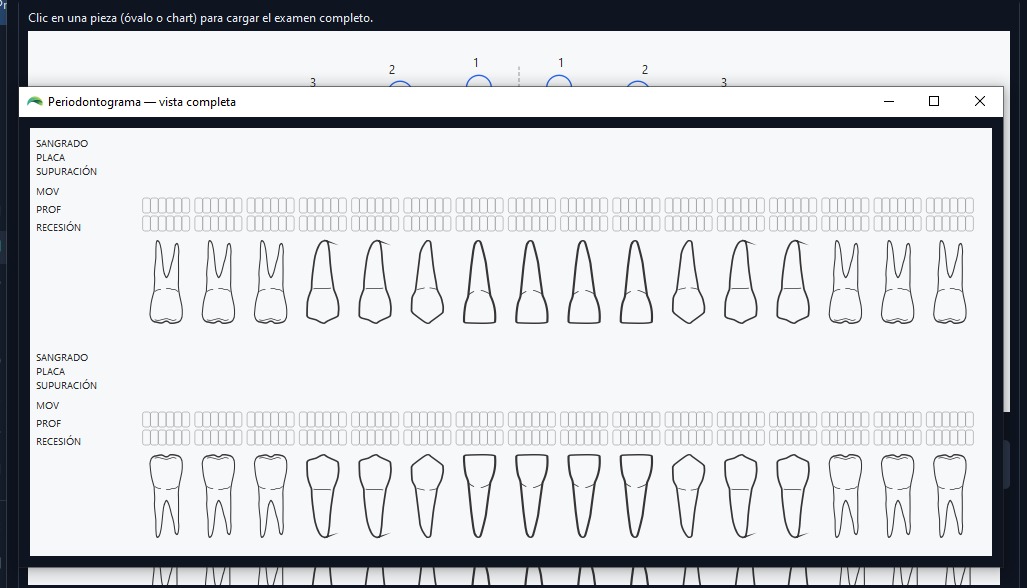The image size is (1027, 588).
Task: Click the SANGRADO label in the lower arch section
Action: (62, 358)
